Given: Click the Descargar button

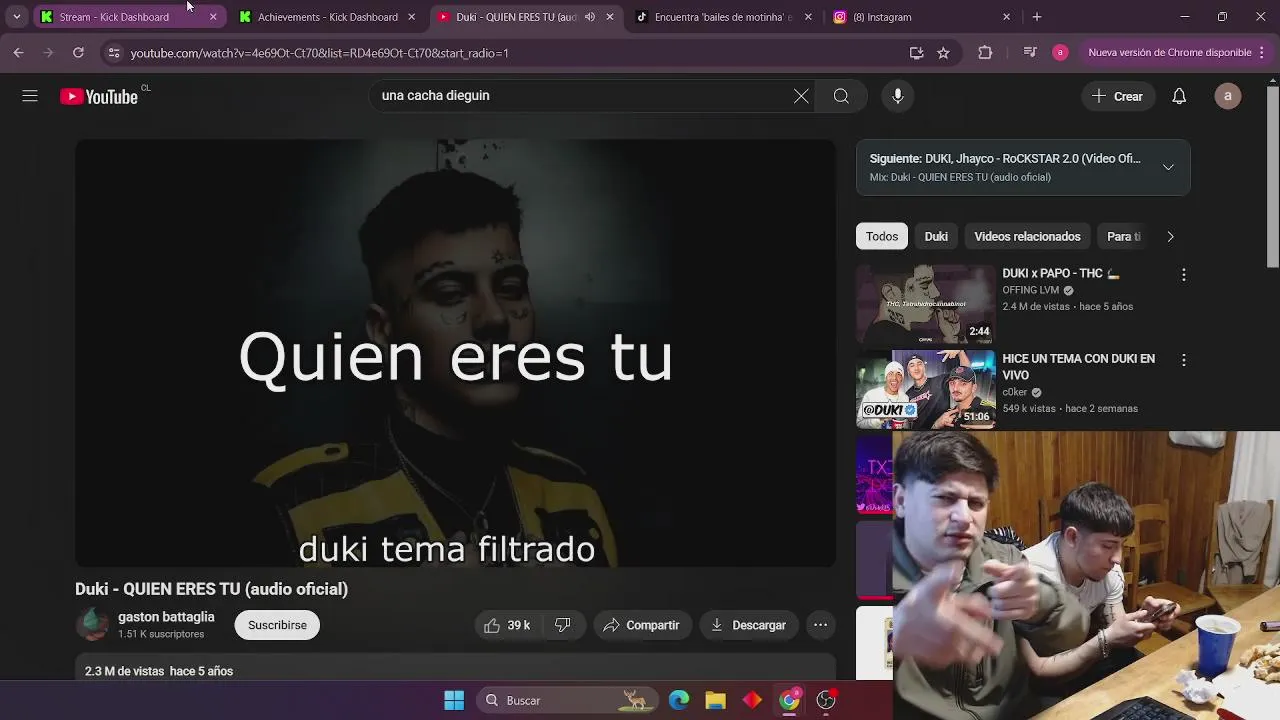Looking at the screenshot, I should tap(749, 625).
